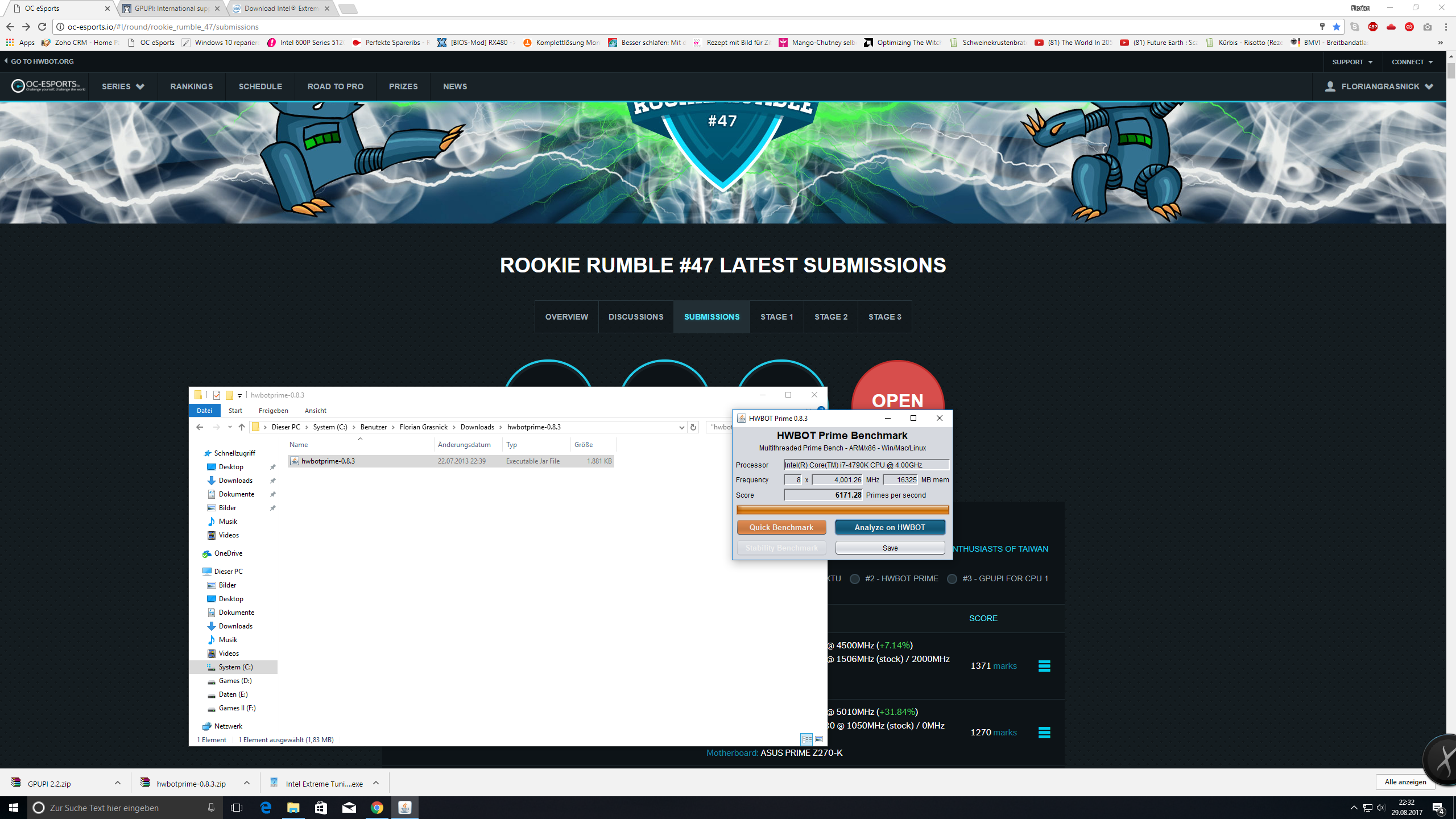Click Analyze on HWBOT button
Image resolution: width=1456 pixels, height=819 pixels.
(890, 527)
